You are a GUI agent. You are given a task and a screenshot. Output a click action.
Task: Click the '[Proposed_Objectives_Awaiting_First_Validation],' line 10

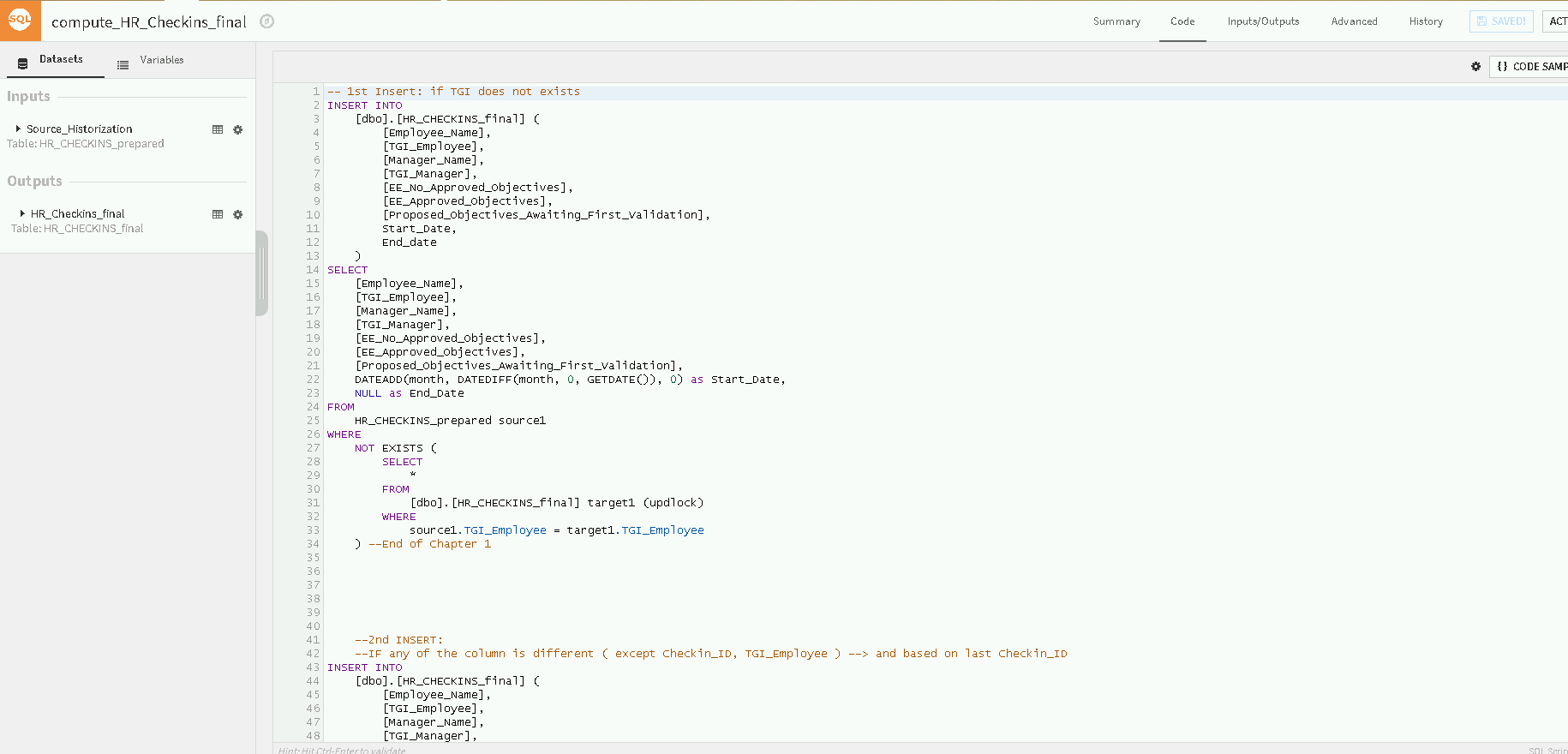coord(547,215)
